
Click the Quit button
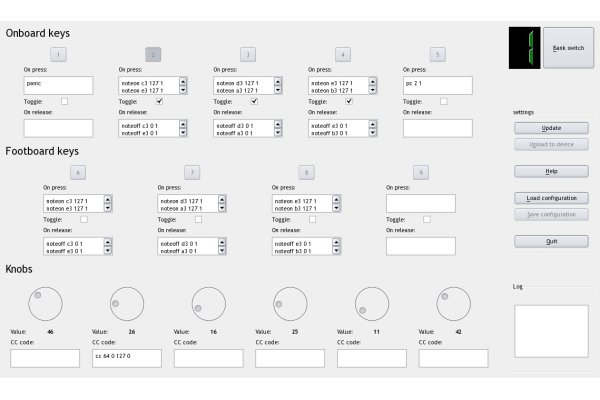[x=551, y=241]
